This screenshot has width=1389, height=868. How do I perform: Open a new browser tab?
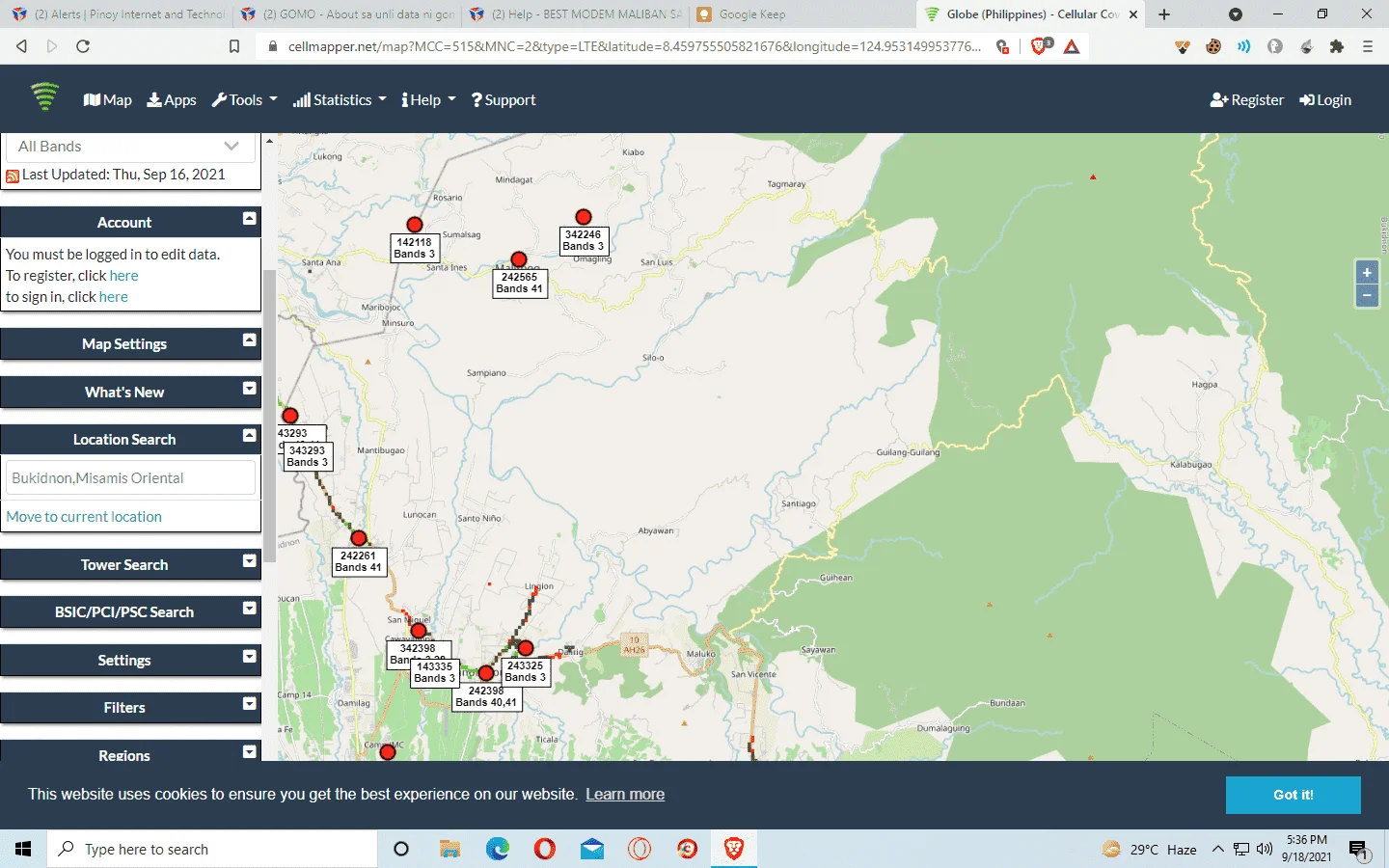1164,14
